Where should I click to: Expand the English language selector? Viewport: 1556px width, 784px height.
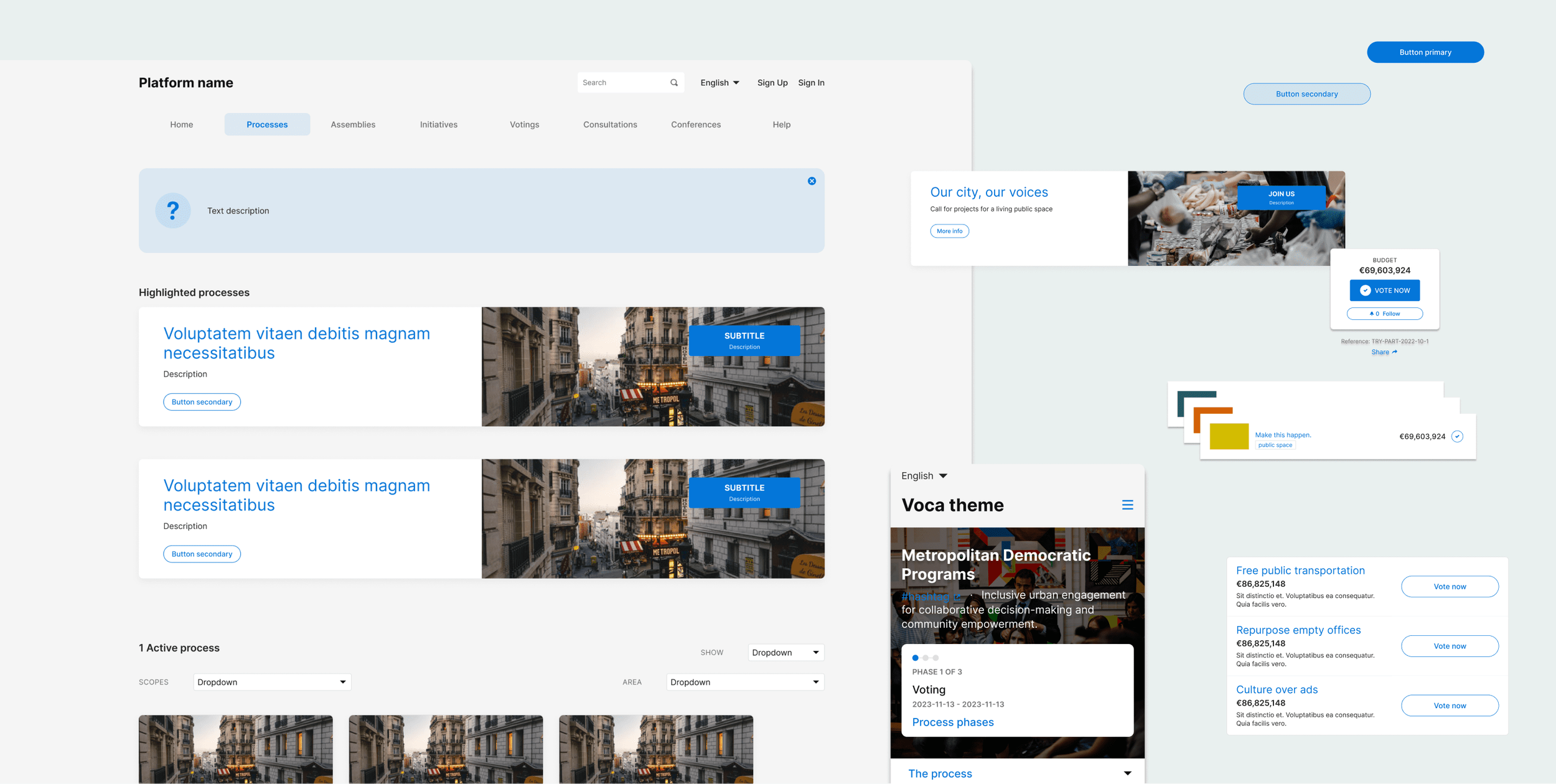pyautogui.click(x=719, y=82)
